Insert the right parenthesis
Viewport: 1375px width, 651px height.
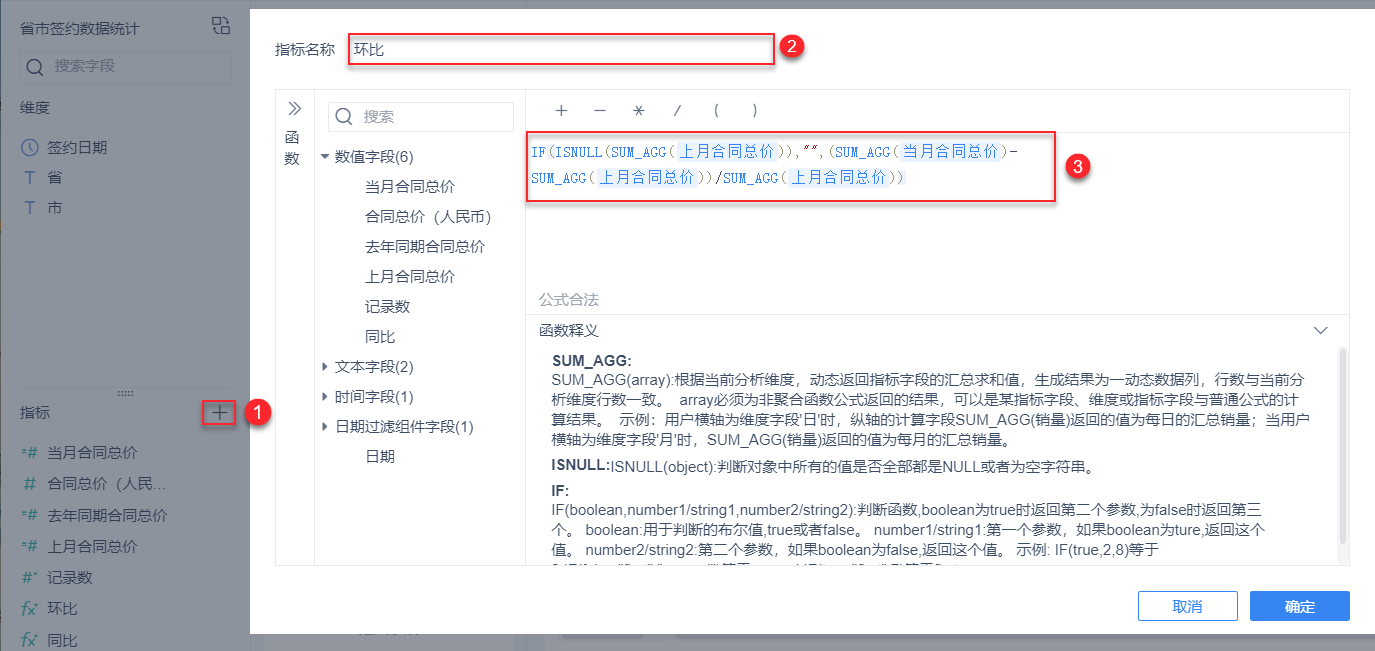(x=754, y=111)
